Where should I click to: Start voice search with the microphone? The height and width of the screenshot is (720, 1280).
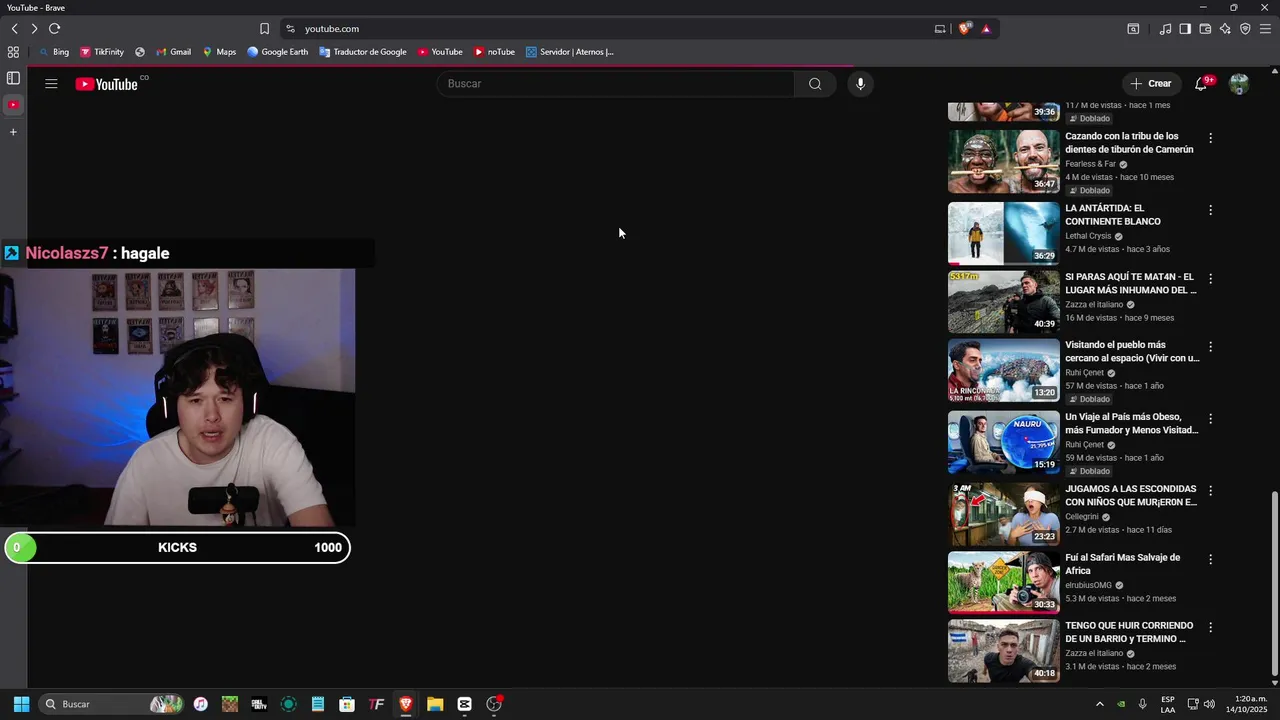coord(860,84)
